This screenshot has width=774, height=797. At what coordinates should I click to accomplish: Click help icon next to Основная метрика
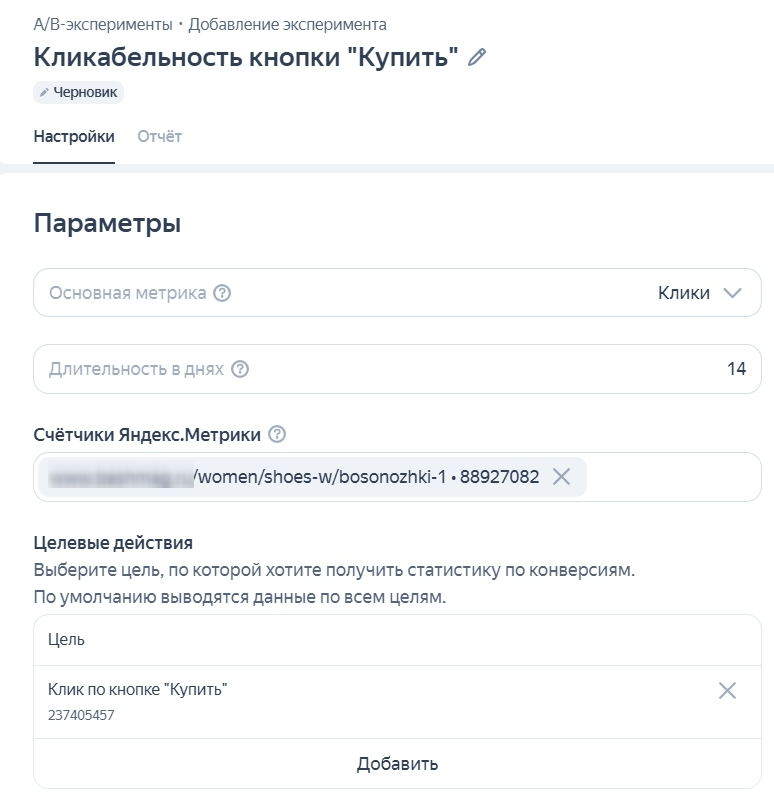point(223,293)
